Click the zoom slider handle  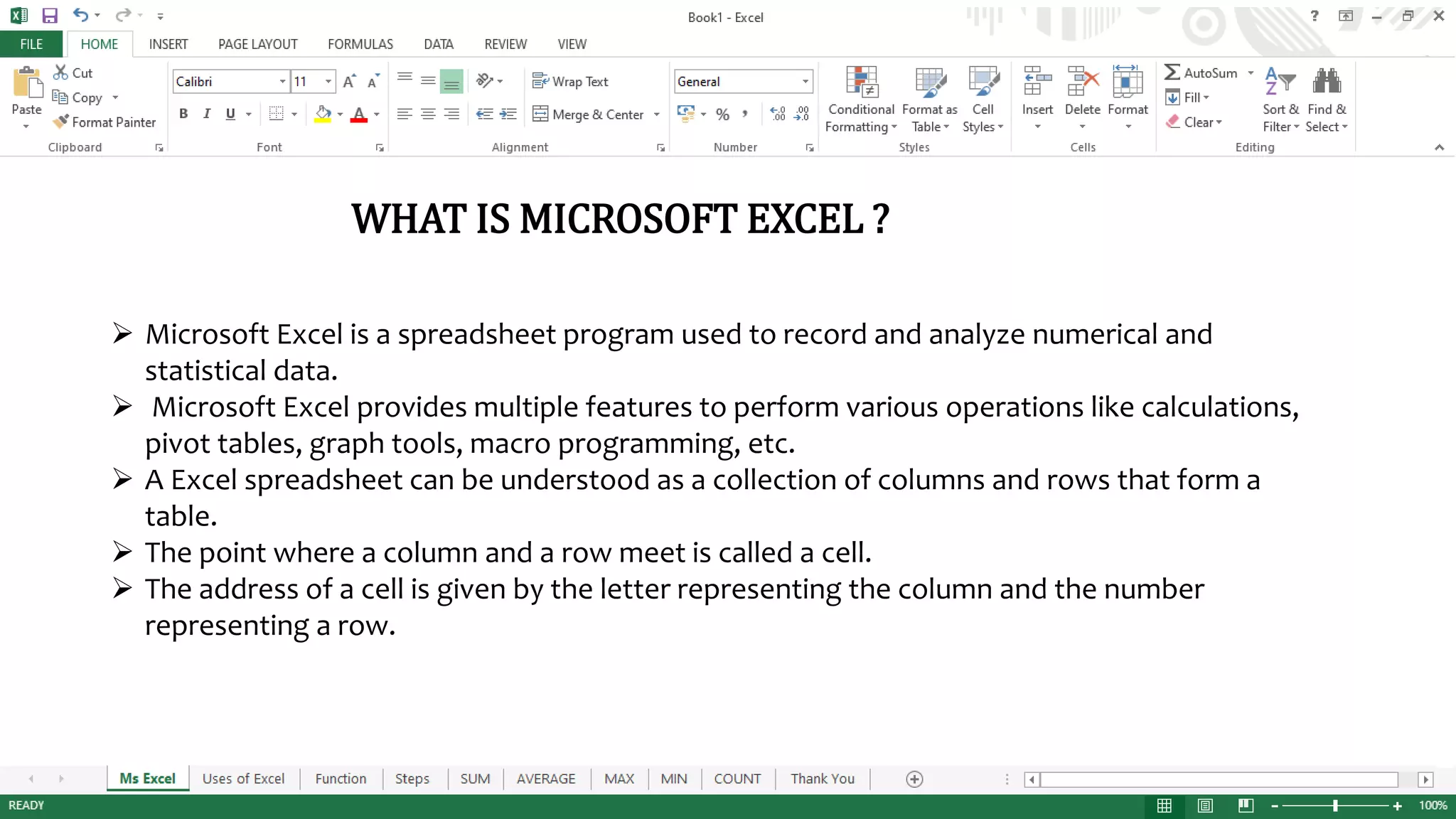[x=1335, y=805]
